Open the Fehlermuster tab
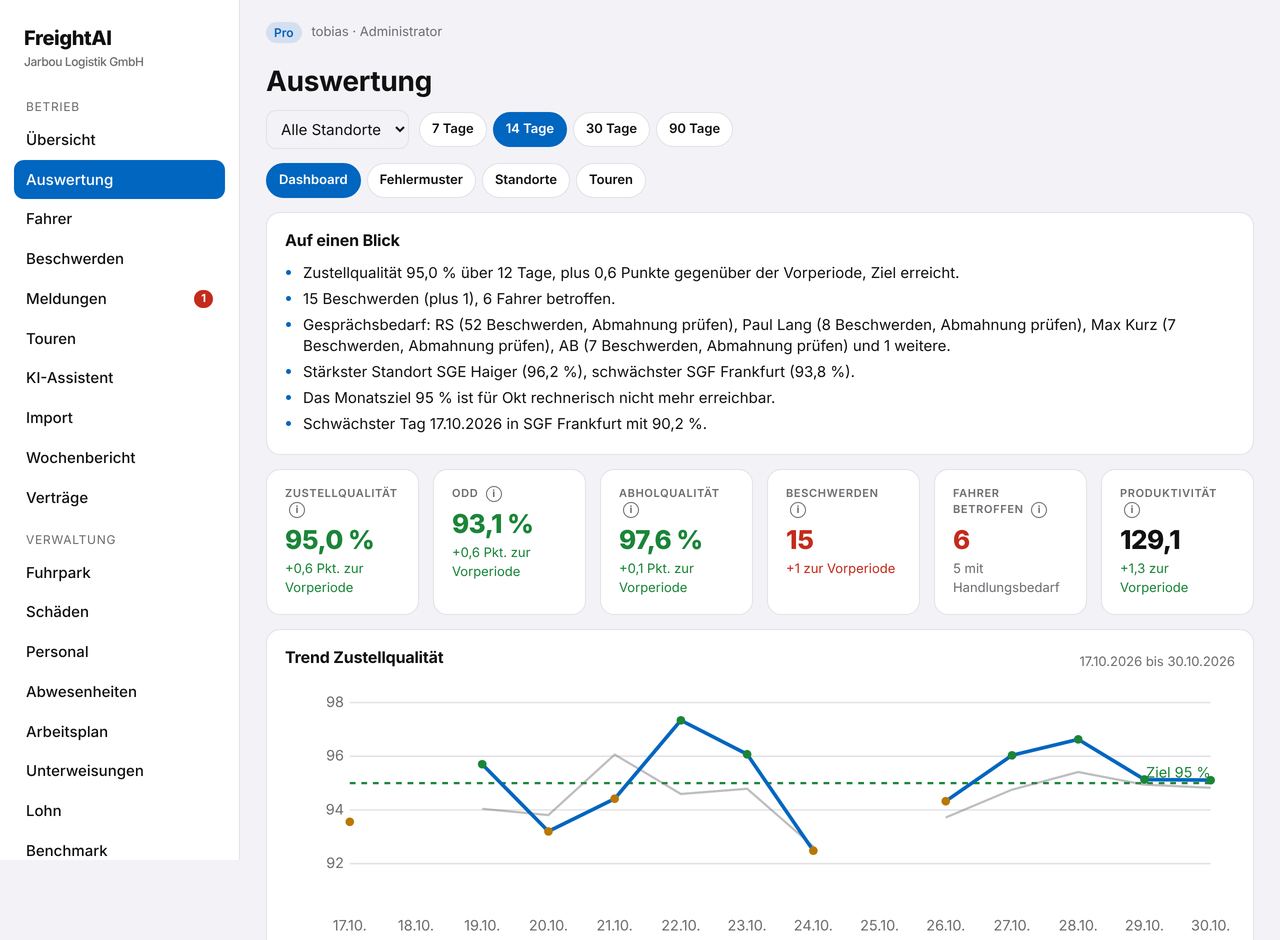The image size is (1280, 940). tap(421, 180)
